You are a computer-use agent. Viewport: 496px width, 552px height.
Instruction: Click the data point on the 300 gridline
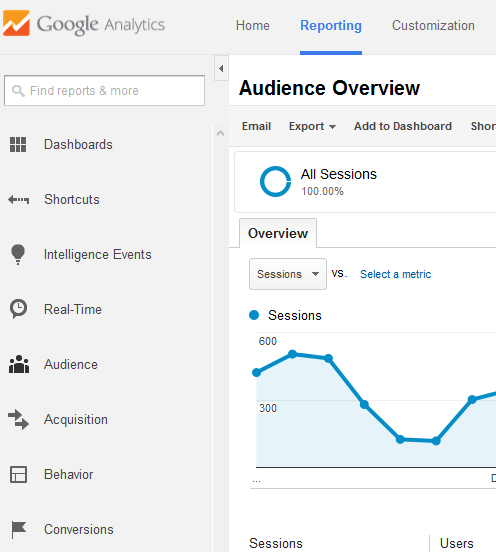coord(472,400)
